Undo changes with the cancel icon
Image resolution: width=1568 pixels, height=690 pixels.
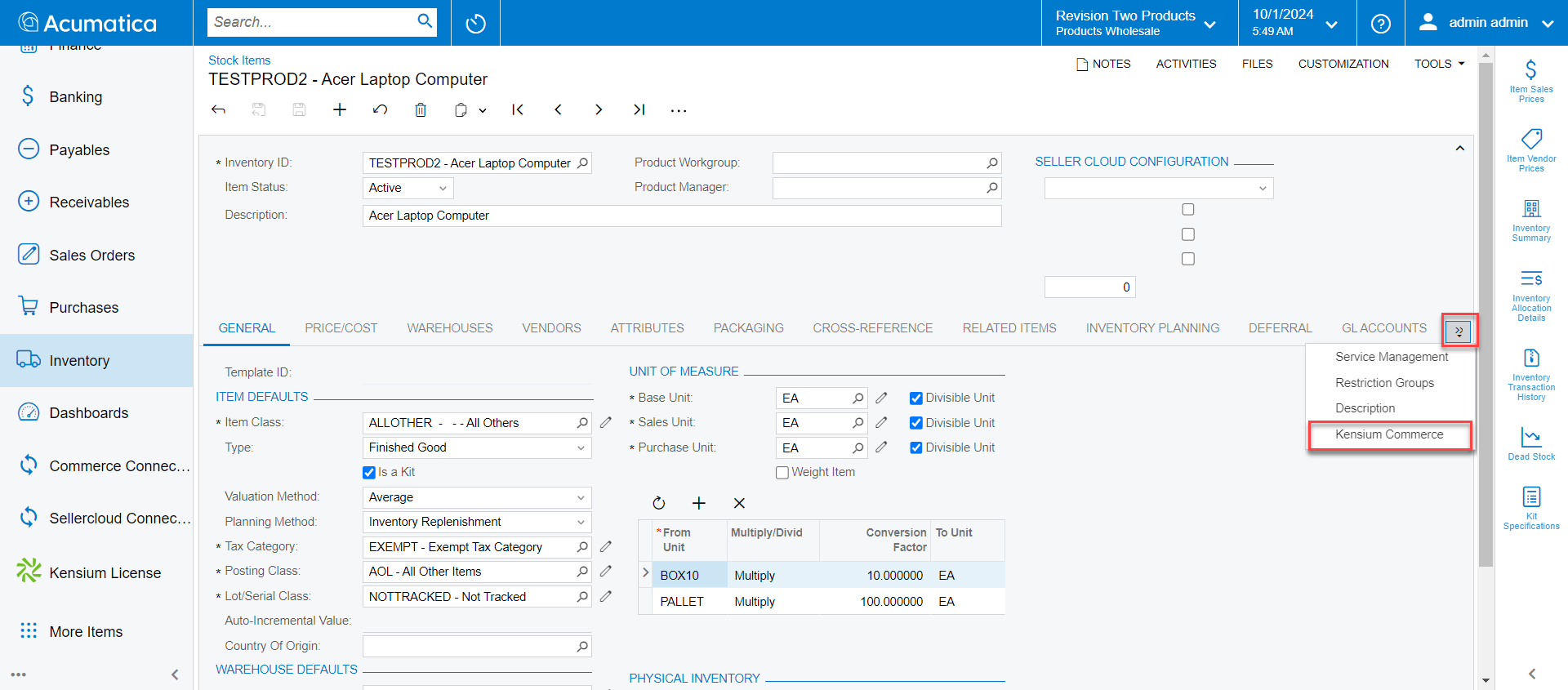(380, 109)
